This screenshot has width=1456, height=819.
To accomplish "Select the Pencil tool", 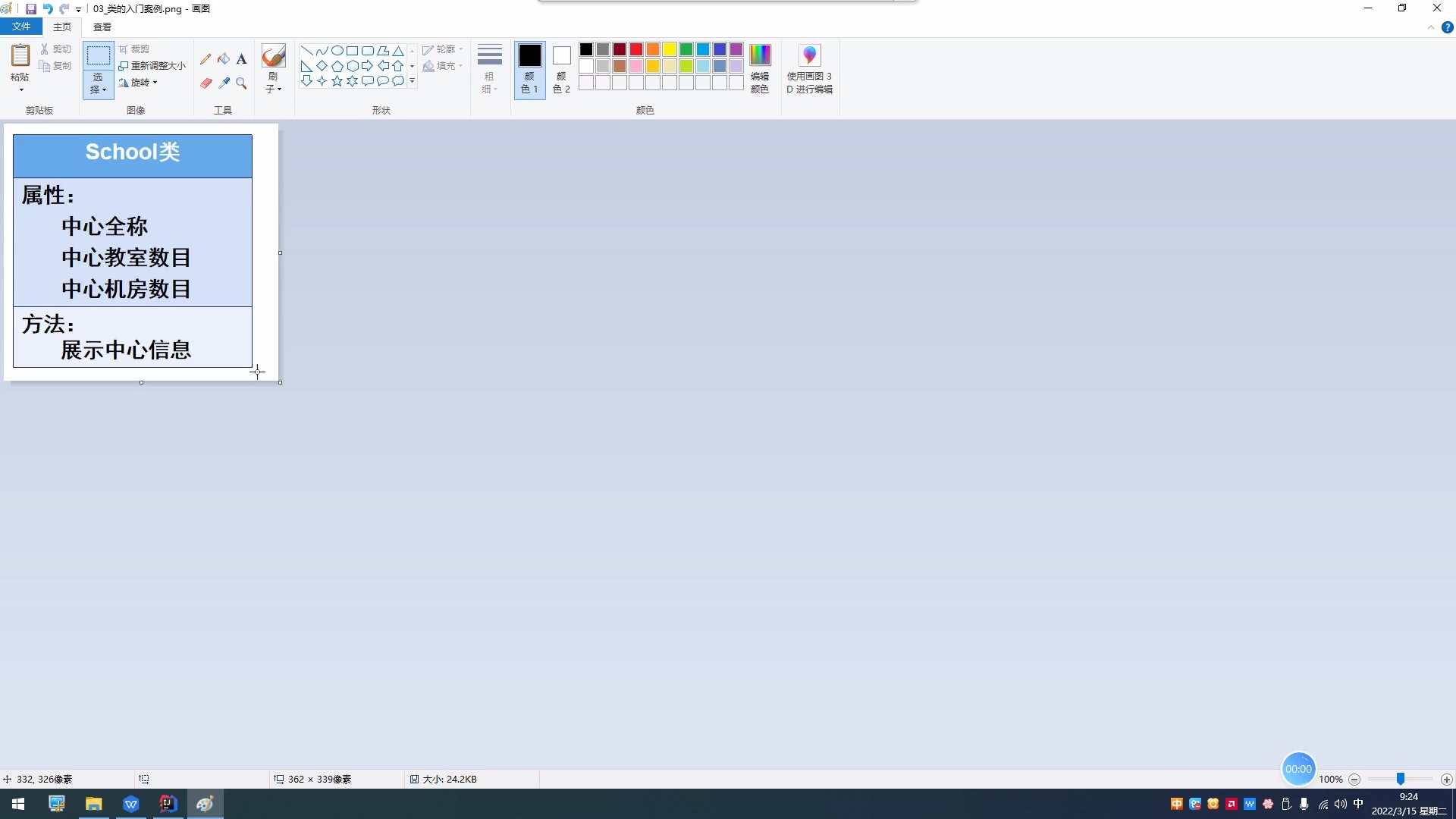I will (x=206, y=59).
